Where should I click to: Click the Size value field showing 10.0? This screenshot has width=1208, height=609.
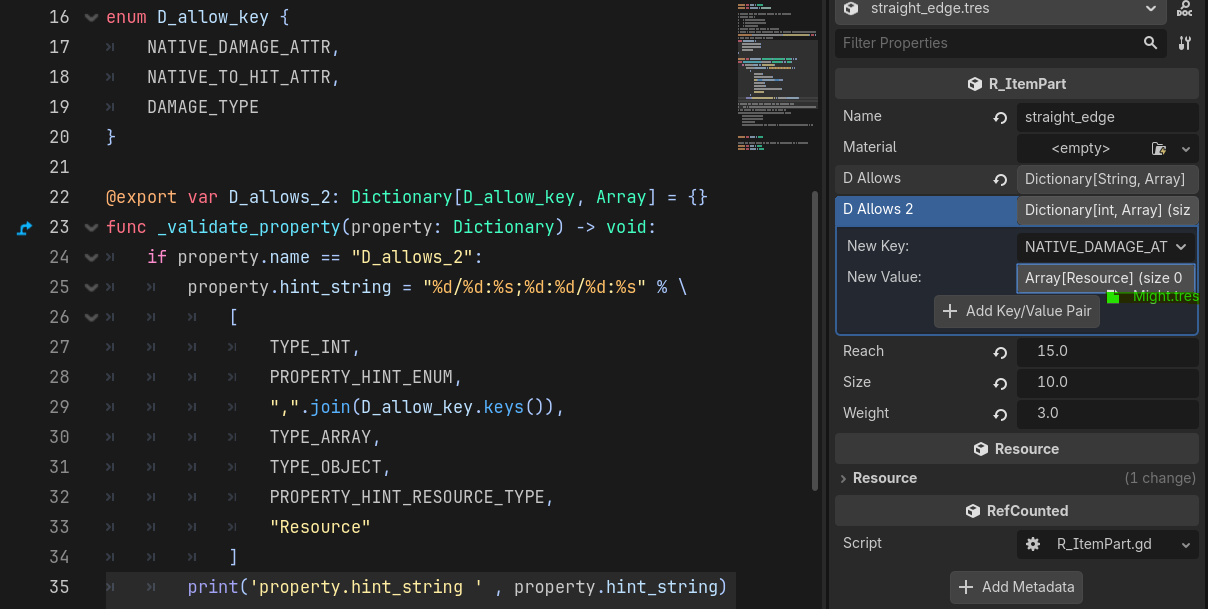pos(1107,383)
